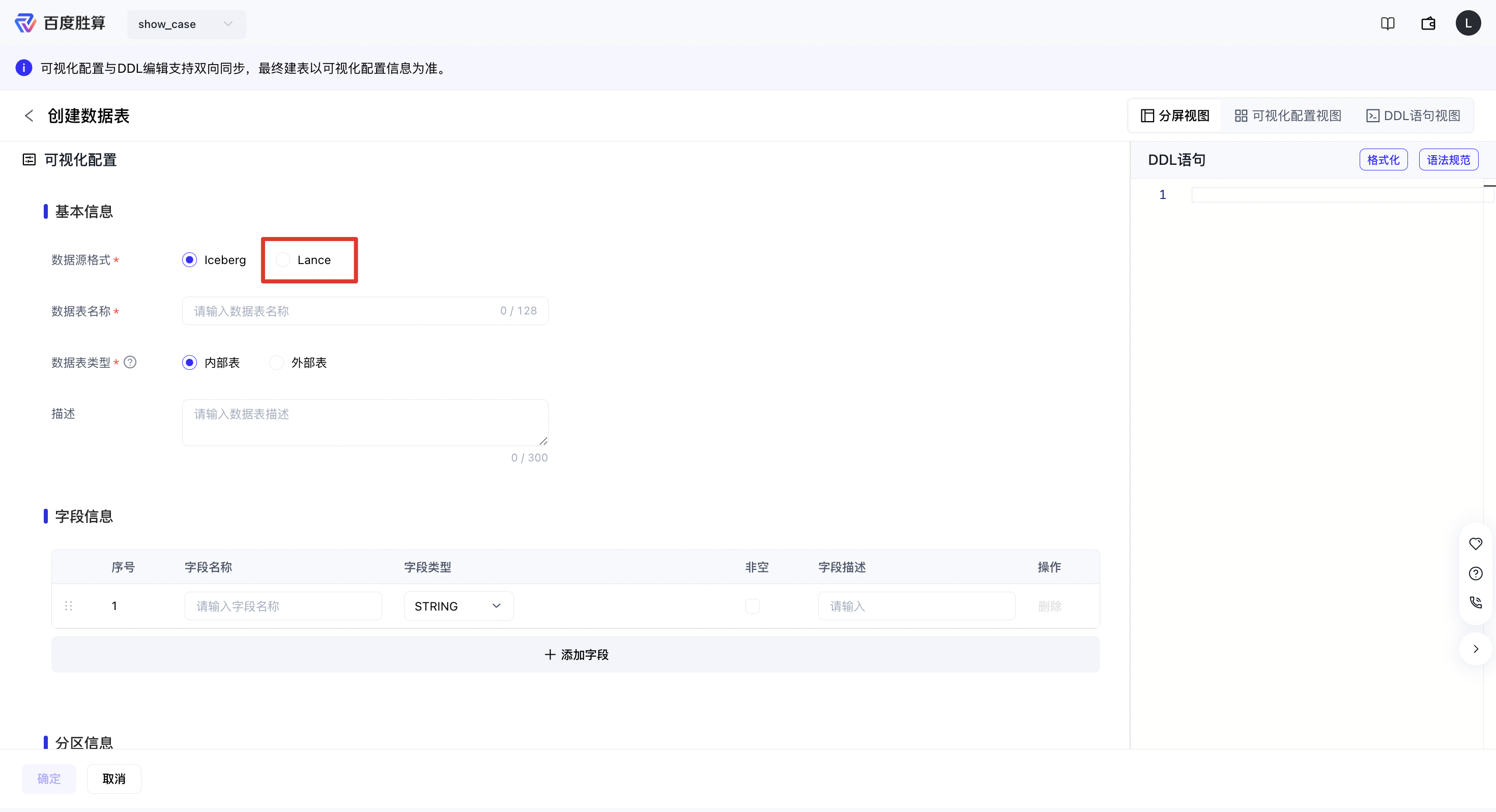
Task: Choose 内部表 as table type
Action: [x=211, y=362]
